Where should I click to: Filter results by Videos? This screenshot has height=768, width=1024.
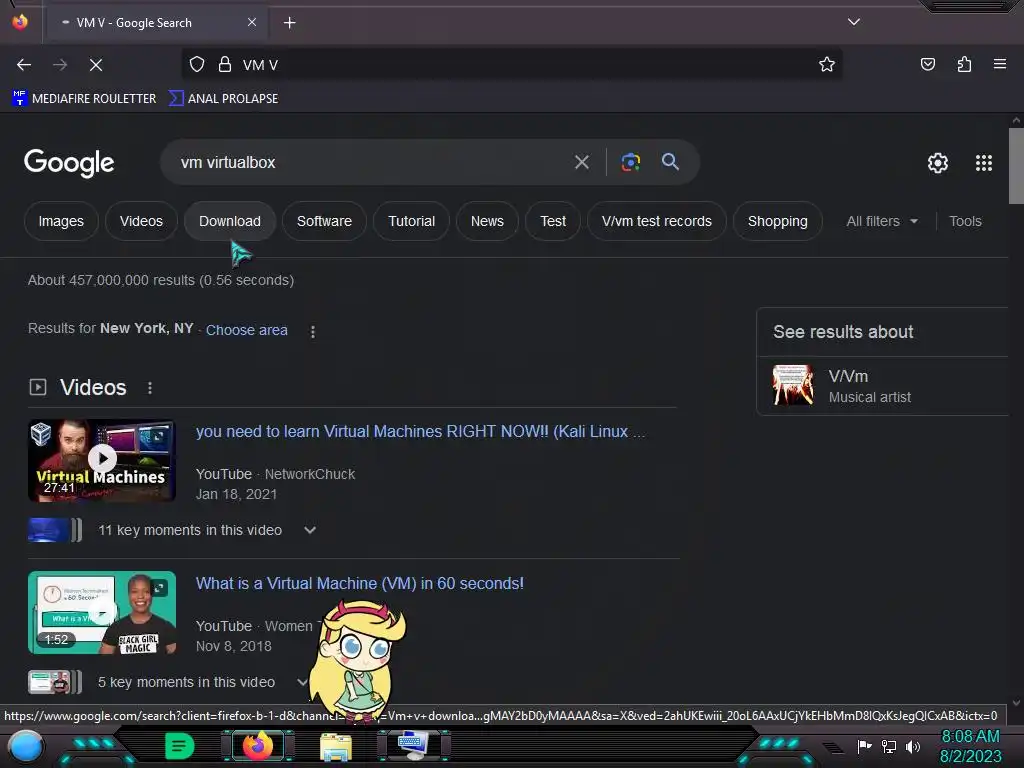141,221
